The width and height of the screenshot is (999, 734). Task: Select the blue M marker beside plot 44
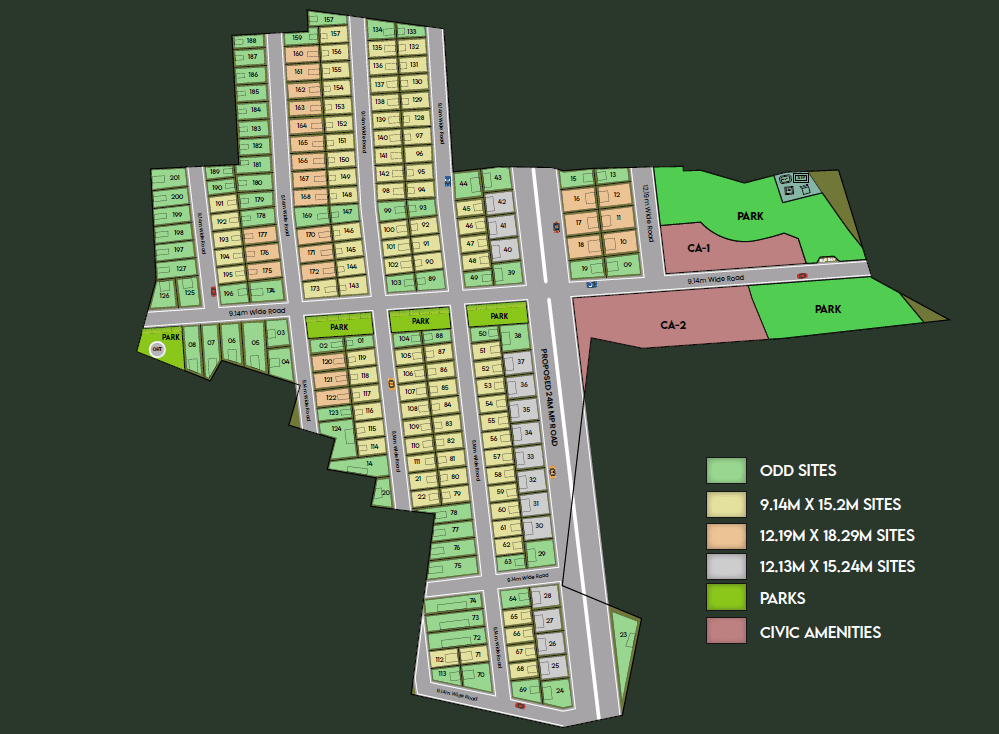point(448,182)
